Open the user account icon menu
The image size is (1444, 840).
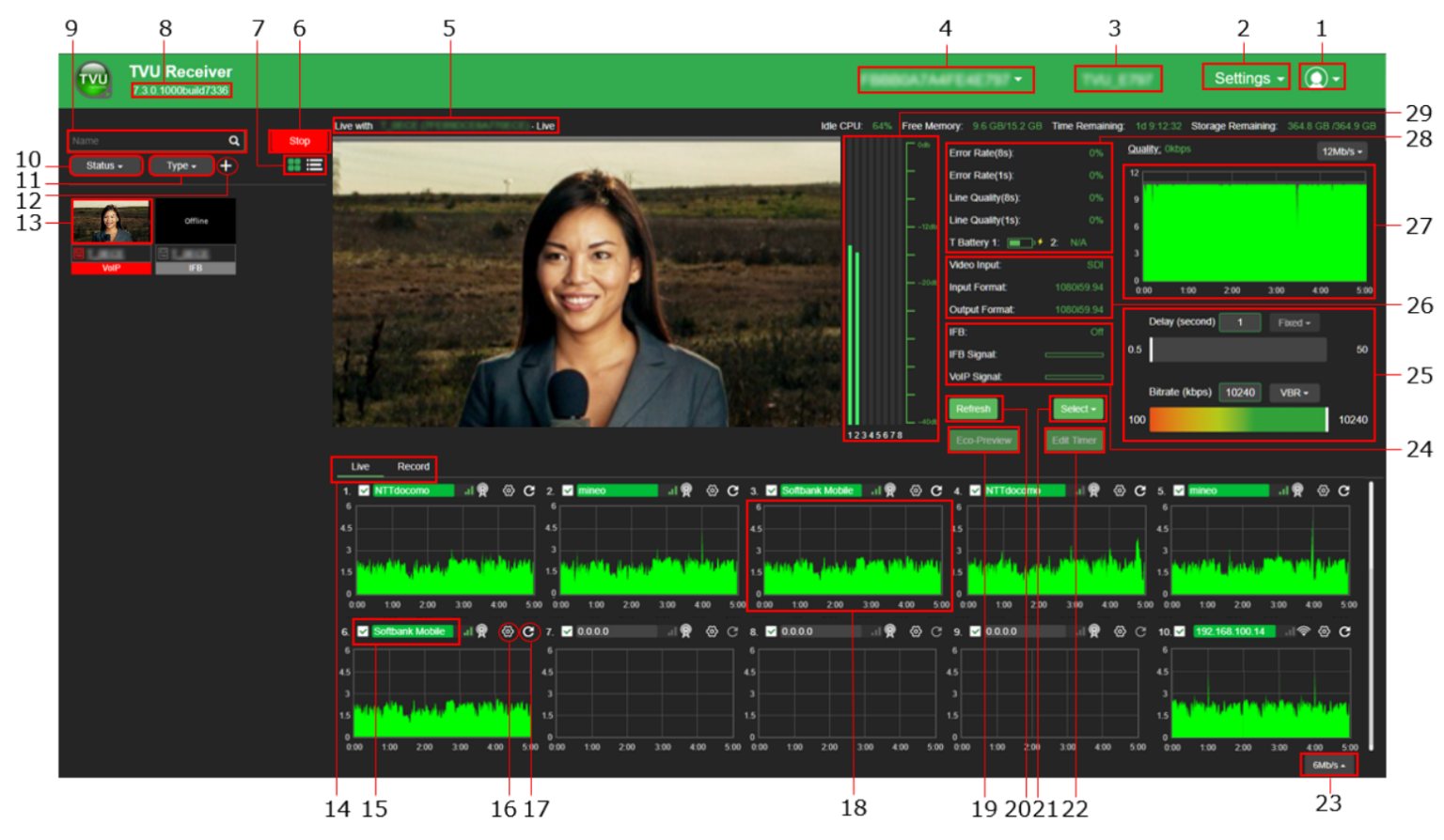point(1321,78)
